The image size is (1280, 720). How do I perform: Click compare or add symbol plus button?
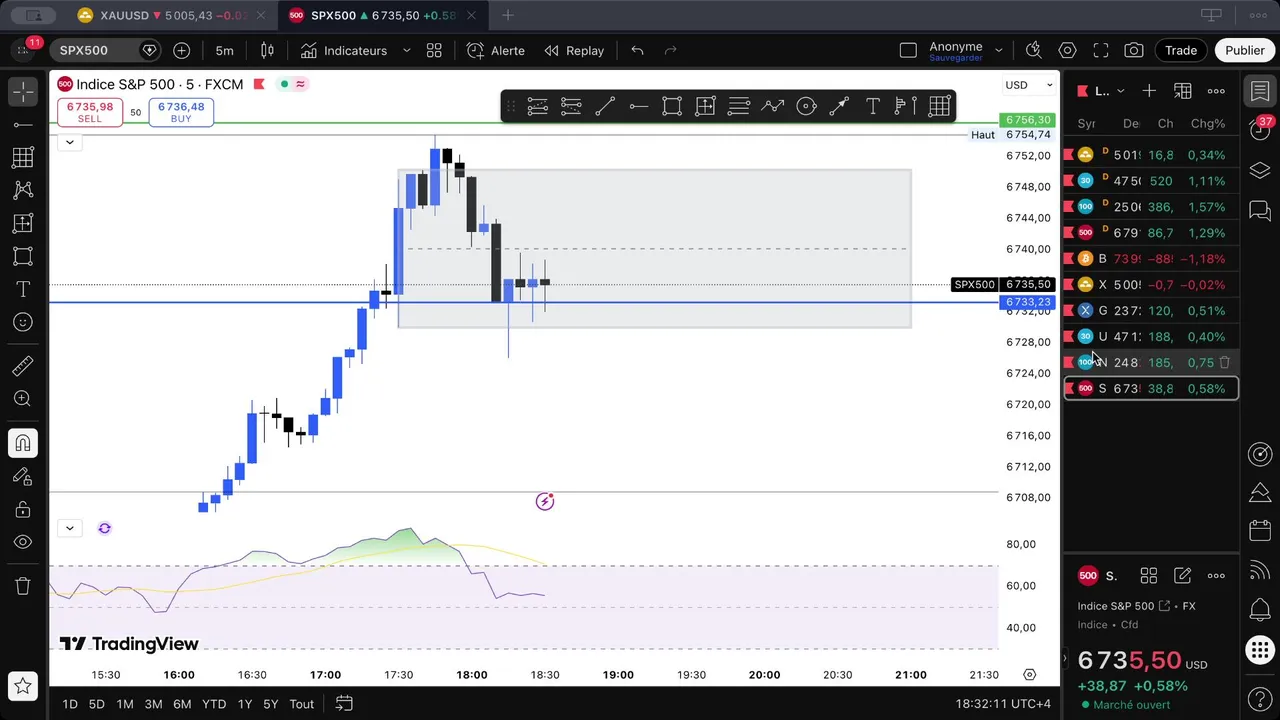click(x=181, y=50)
